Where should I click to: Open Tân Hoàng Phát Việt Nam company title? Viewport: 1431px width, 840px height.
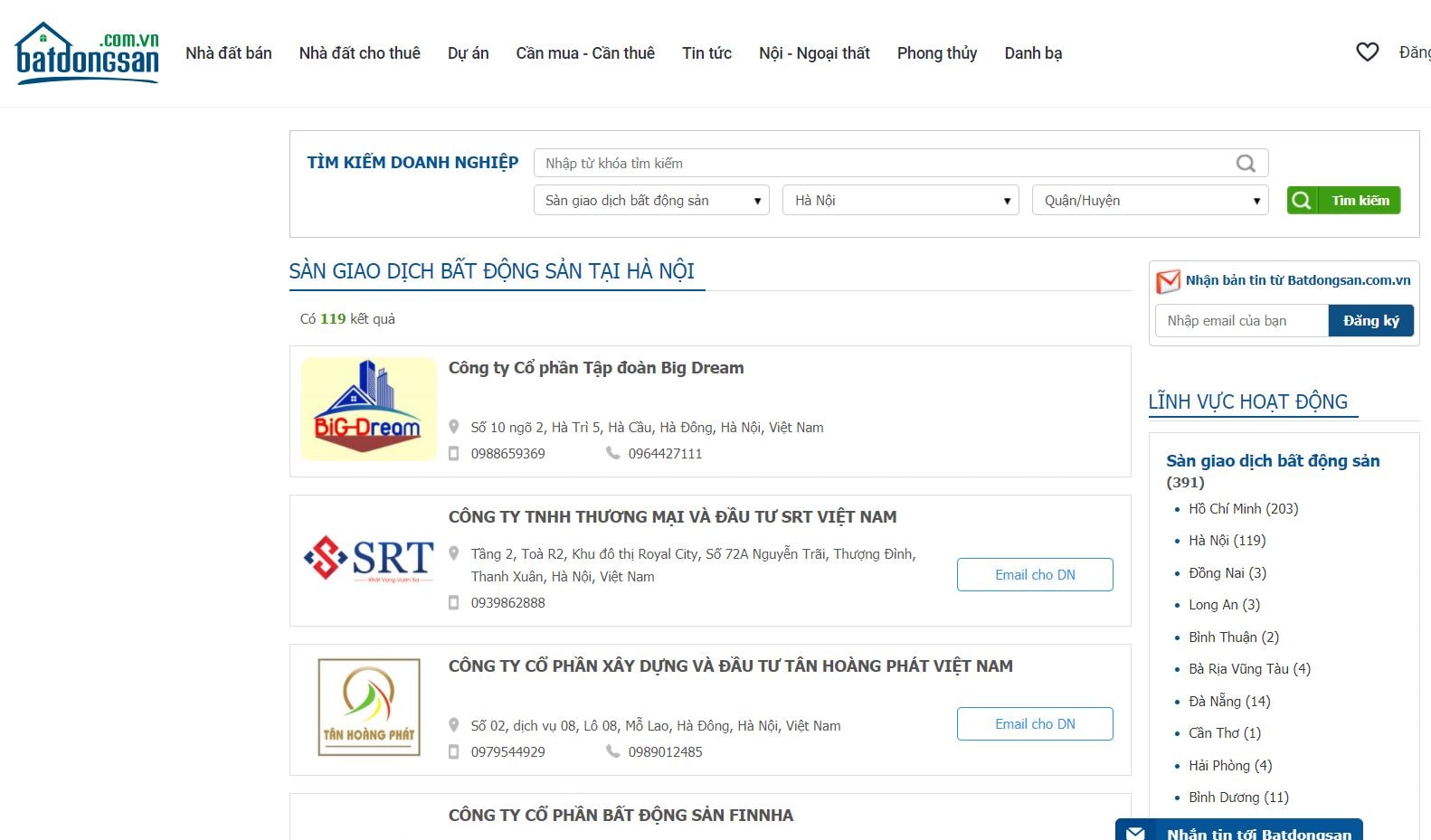pyautogui.click(x=731, y=666)
